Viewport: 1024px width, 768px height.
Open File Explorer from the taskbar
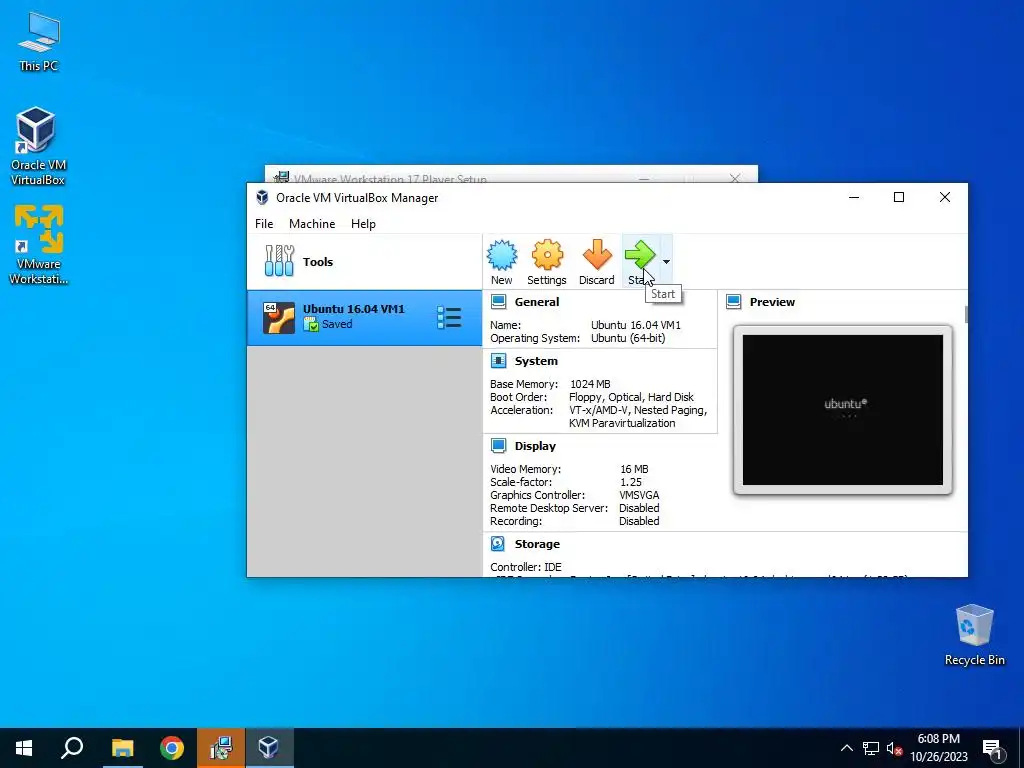pos(122,748)
